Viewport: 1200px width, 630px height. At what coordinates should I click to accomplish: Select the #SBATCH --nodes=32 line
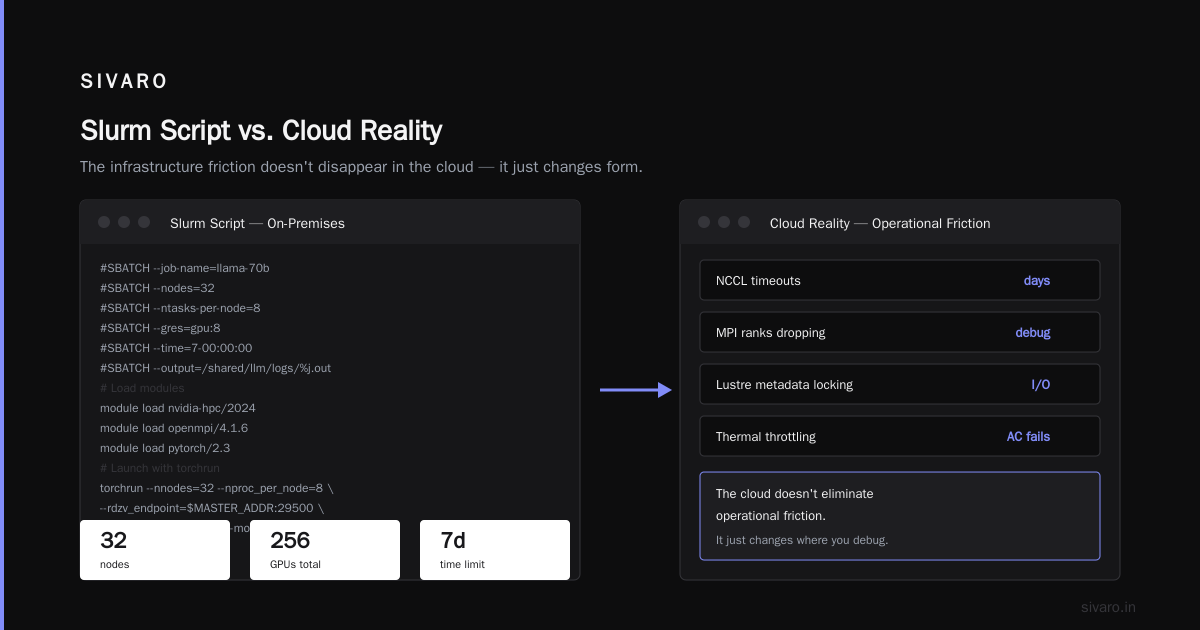point(157,288)
